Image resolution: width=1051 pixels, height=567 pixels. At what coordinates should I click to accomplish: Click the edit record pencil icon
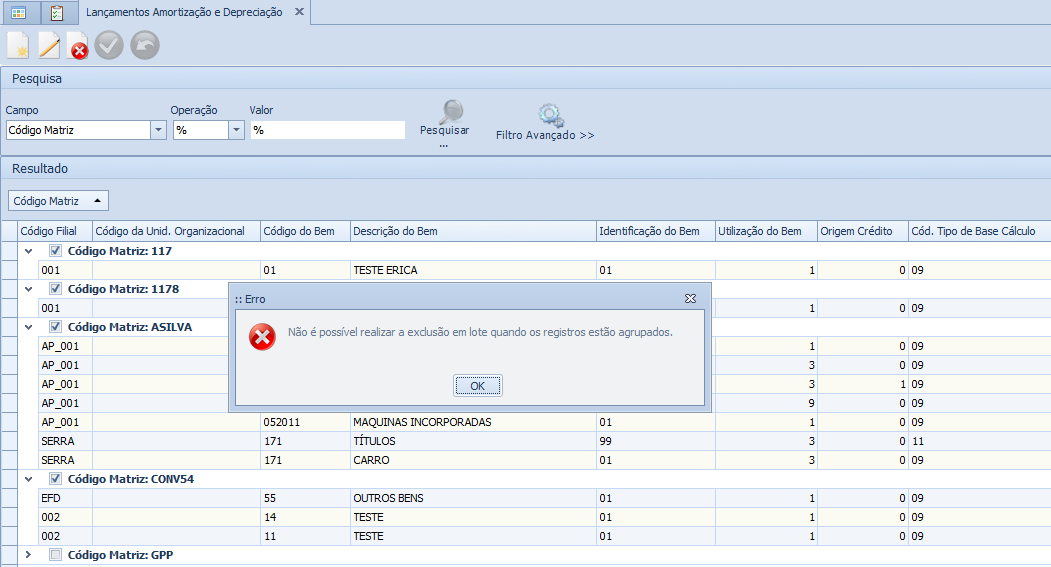[49, 45]
